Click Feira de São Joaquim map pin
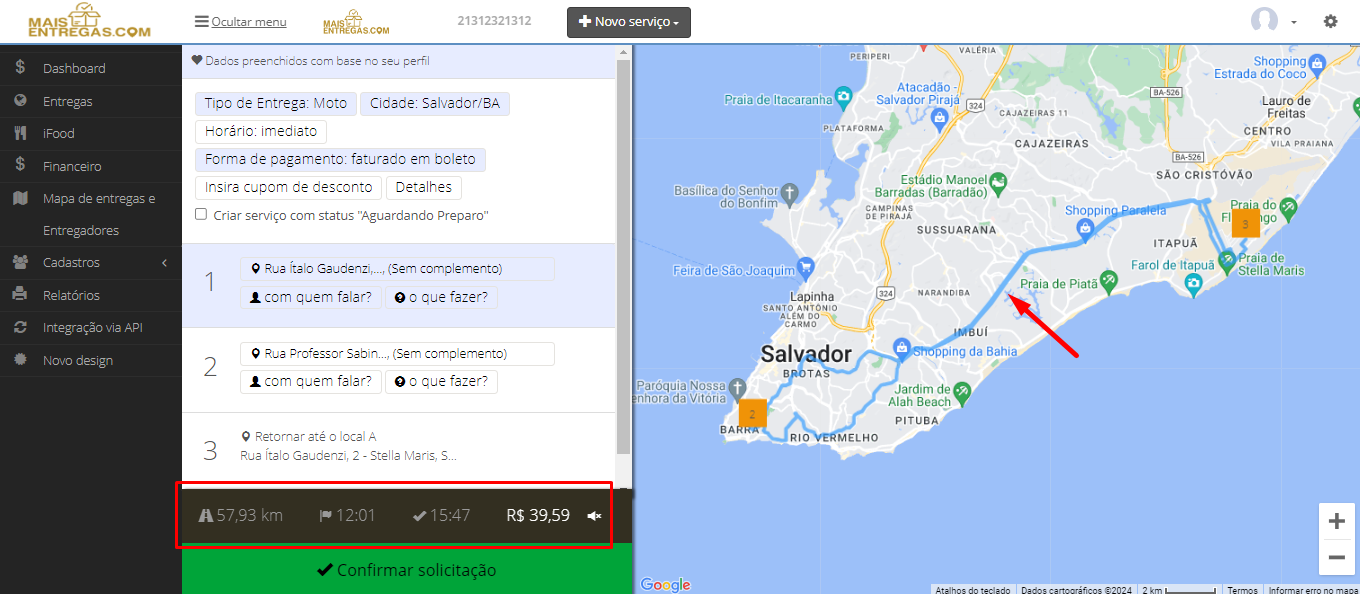 click(807, 267)
